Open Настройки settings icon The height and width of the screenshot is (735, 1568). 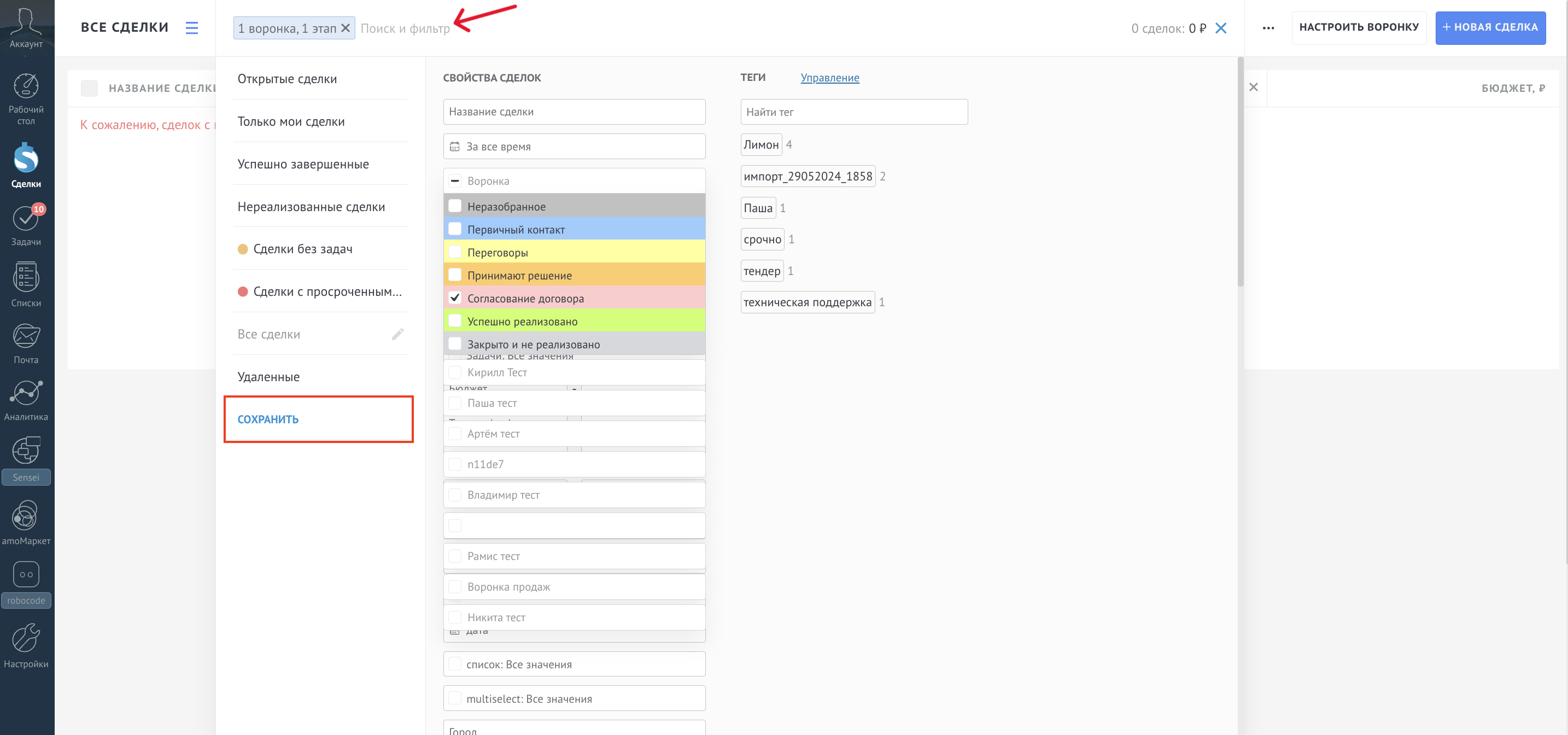(26, 638)
